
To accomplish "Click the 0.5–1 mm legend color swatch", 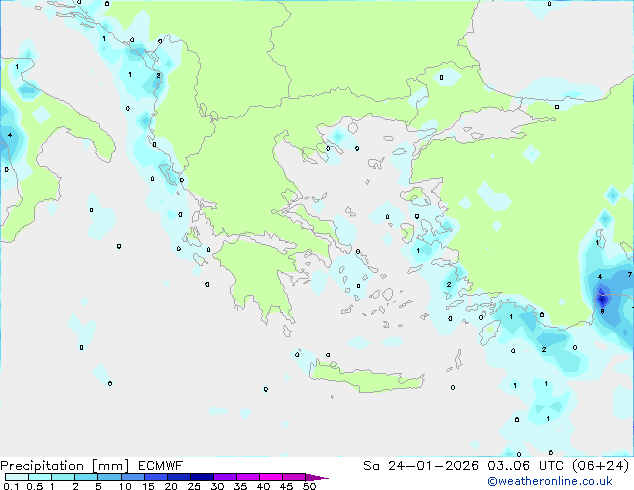I will [x=40, y=477].
